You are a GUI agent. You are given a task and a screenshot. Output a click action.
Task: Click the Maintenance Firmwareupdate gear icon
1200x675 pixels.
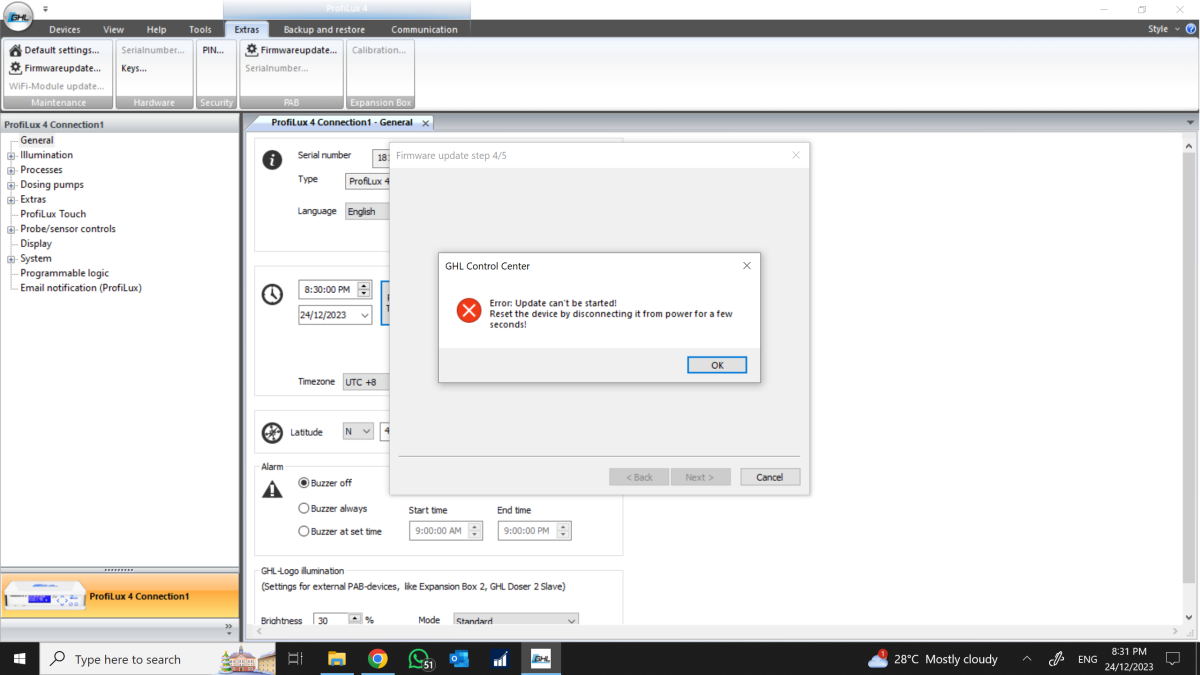[x=15, y=68]
